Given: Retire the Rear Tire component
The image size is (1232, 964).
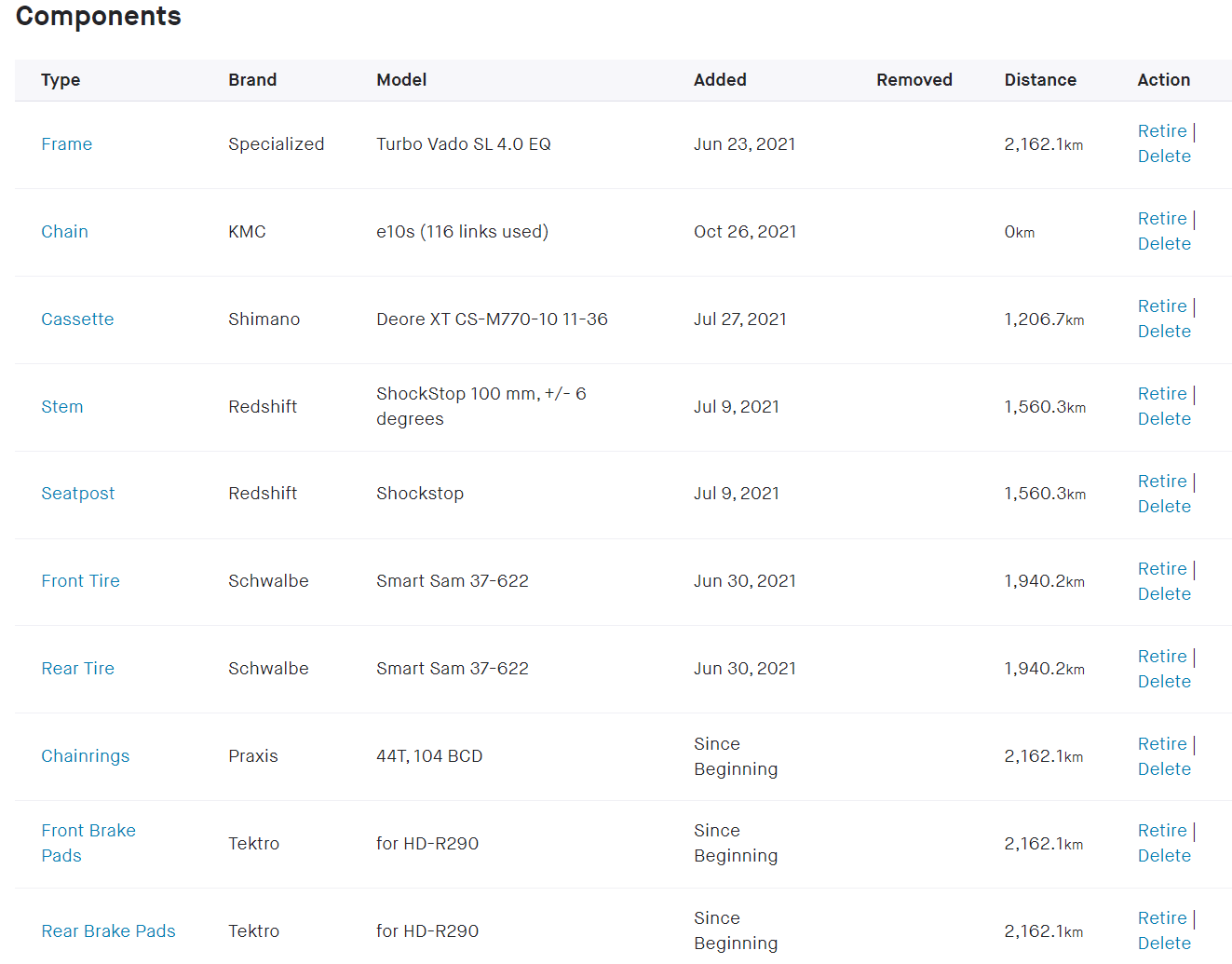Looking at the screenshot, I should 1161,657.
